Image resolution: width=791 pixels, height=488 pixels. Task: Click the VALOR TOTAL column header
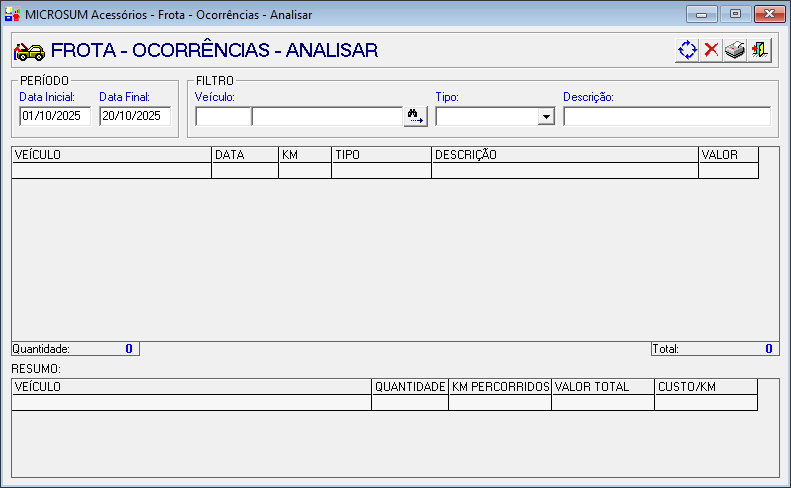(x=603, y=387)
